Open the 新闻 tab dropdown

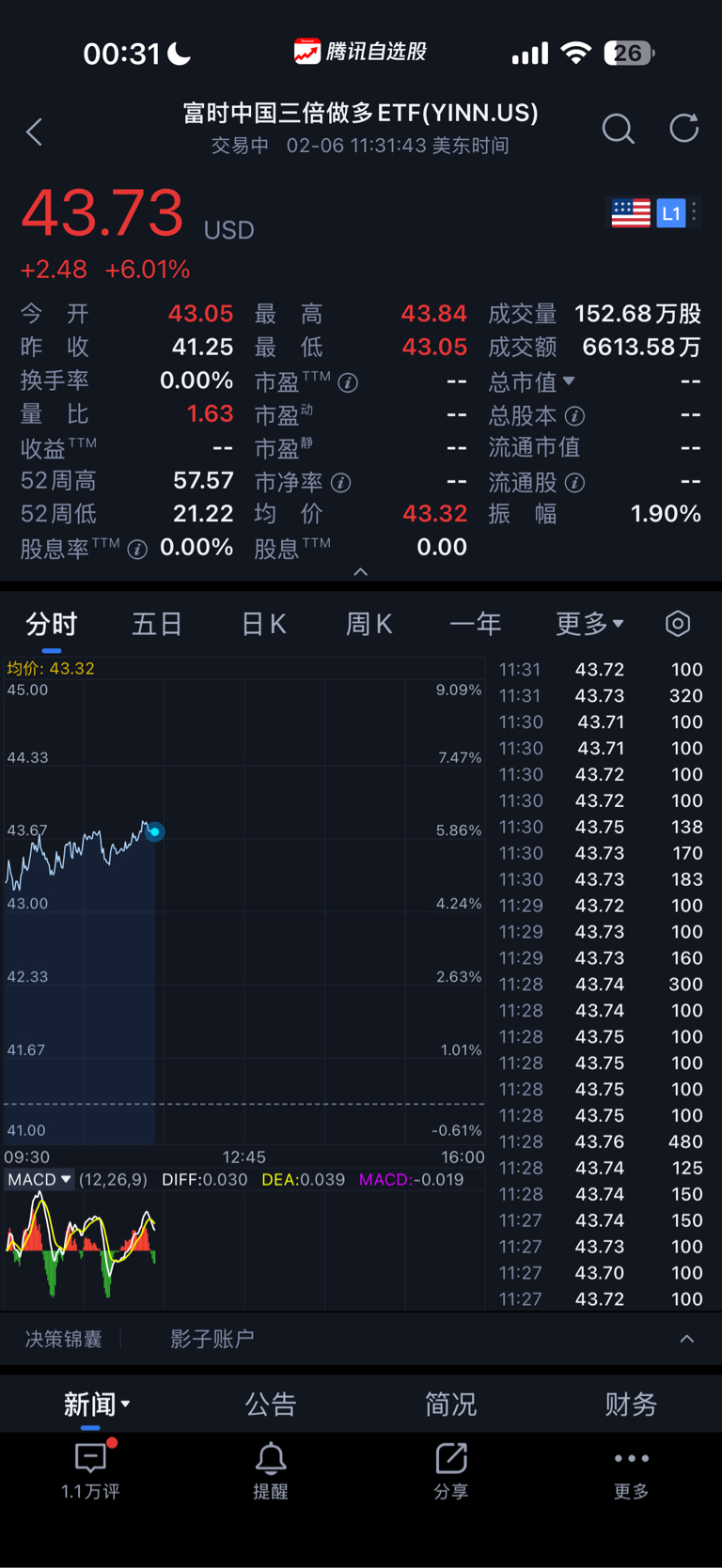(97, 1405)
